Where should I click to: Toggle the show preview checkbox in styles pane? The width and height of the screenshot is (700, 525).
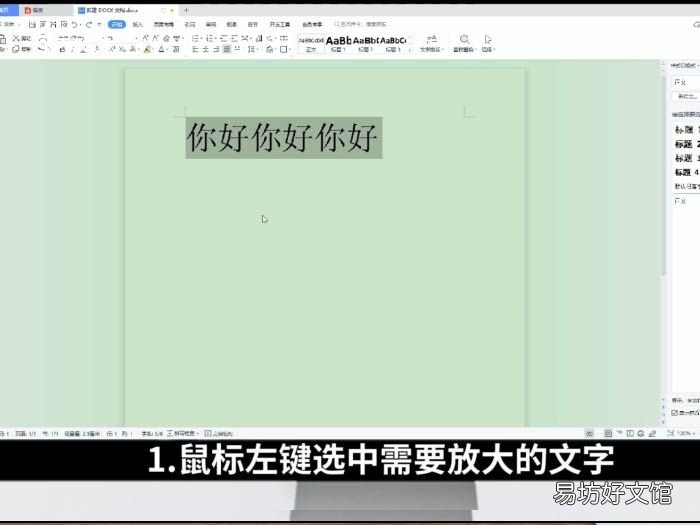[675, 413]
